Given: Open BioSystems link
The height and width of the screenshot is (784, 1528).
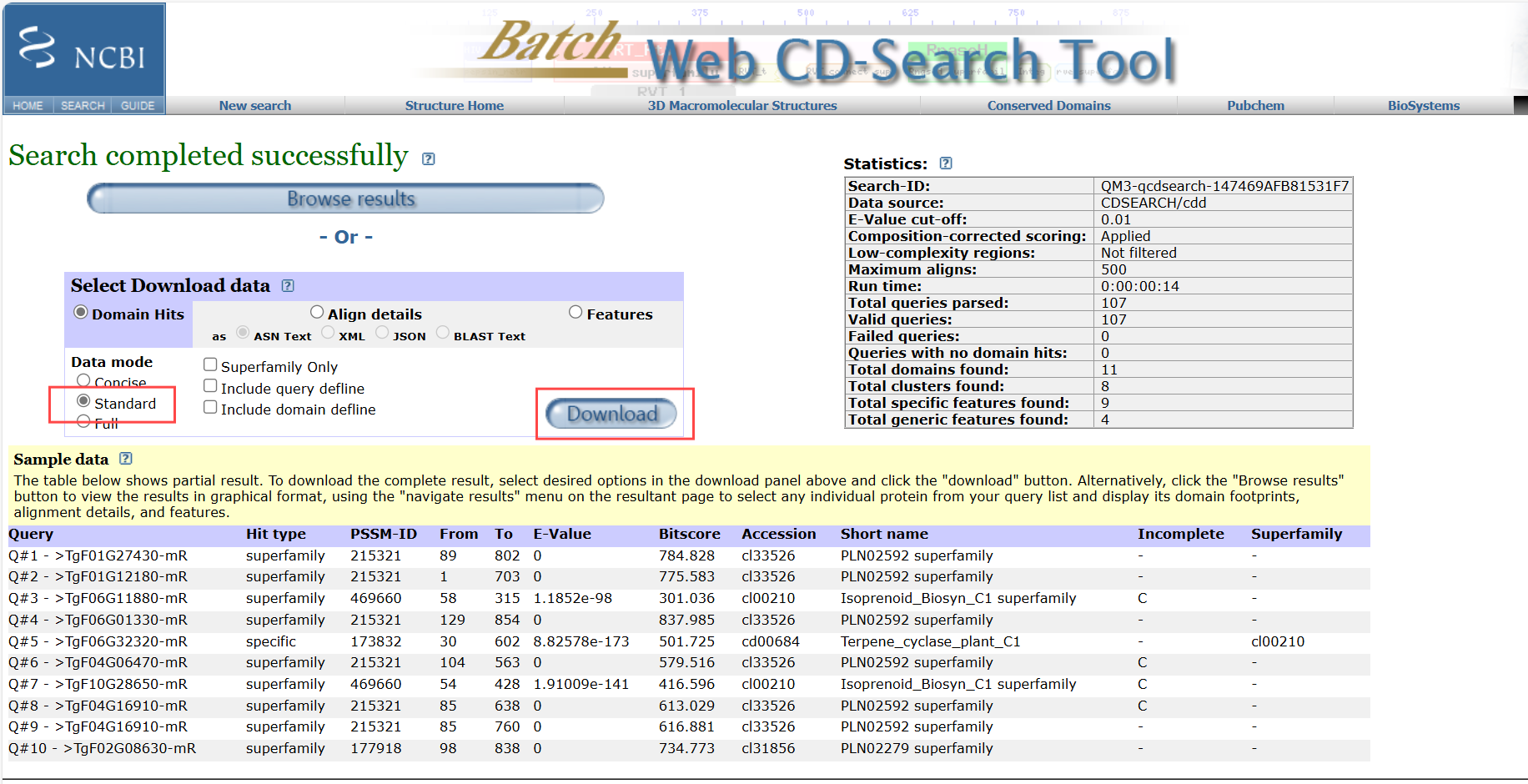Looking at the screenshot, I should pyautogui.click(x=1424, y=106).
